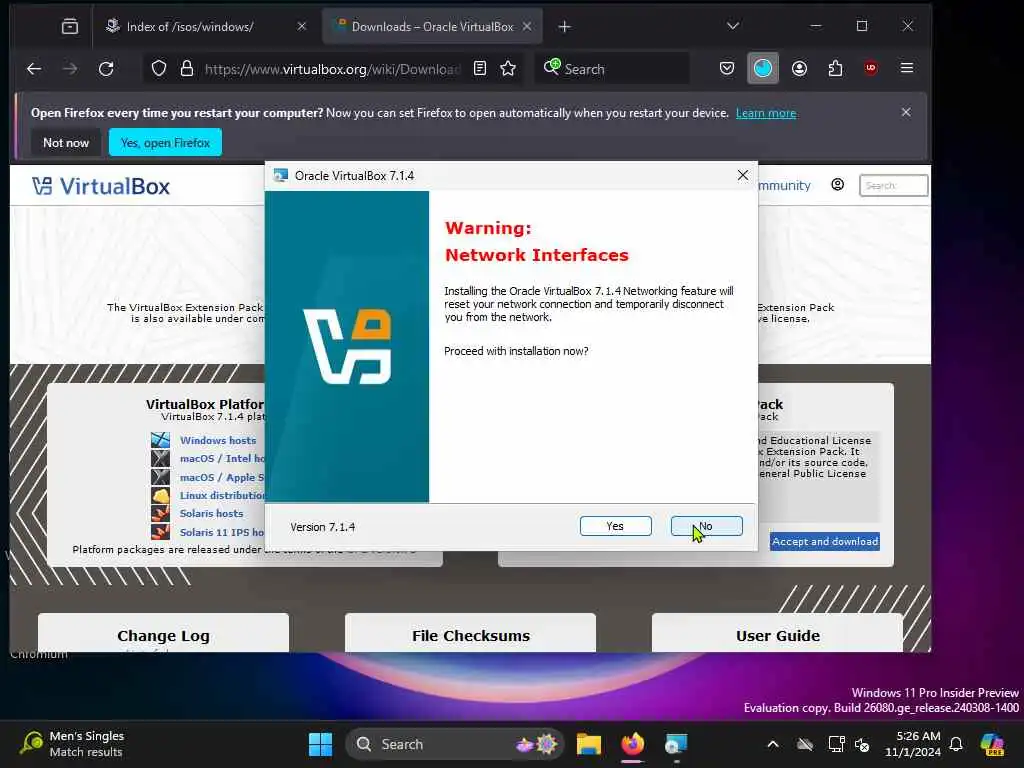Open Firefox View icon in tab bar
This screenshot has height=768, width=1024.
[70, 27]
